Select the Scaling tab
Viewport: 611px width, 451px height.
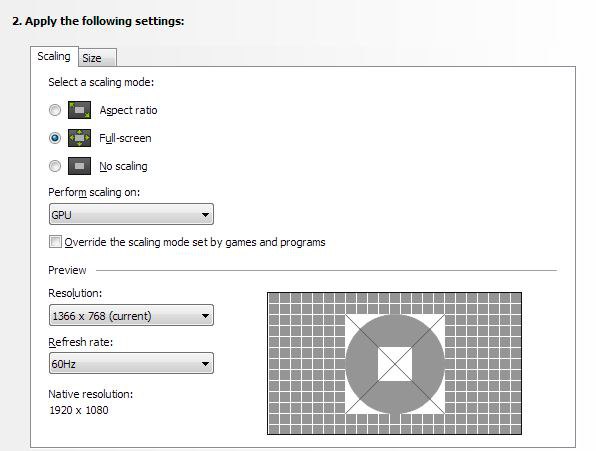click(54, 57)
